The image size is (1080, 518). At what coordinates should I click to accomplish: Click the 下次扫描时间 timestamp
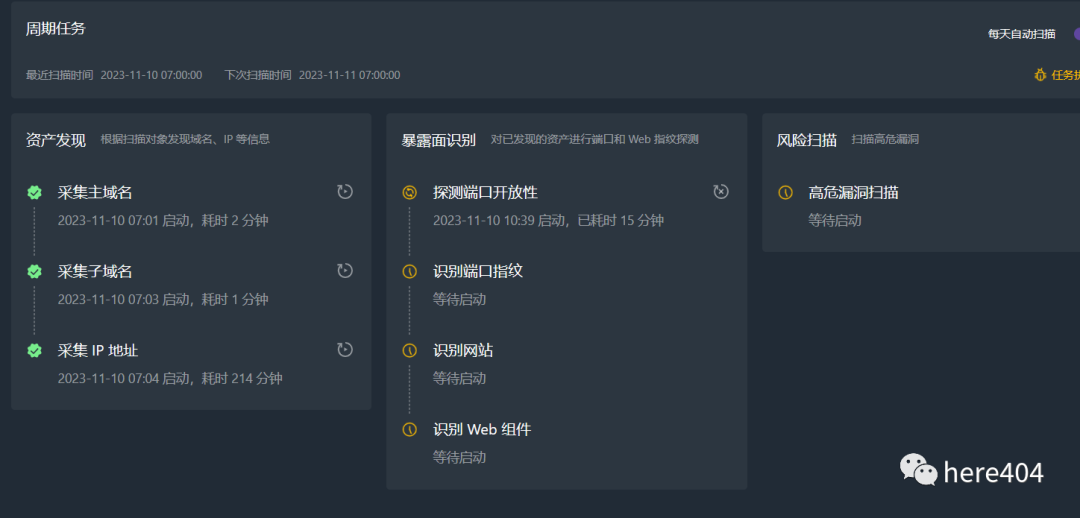coord(349,75)
